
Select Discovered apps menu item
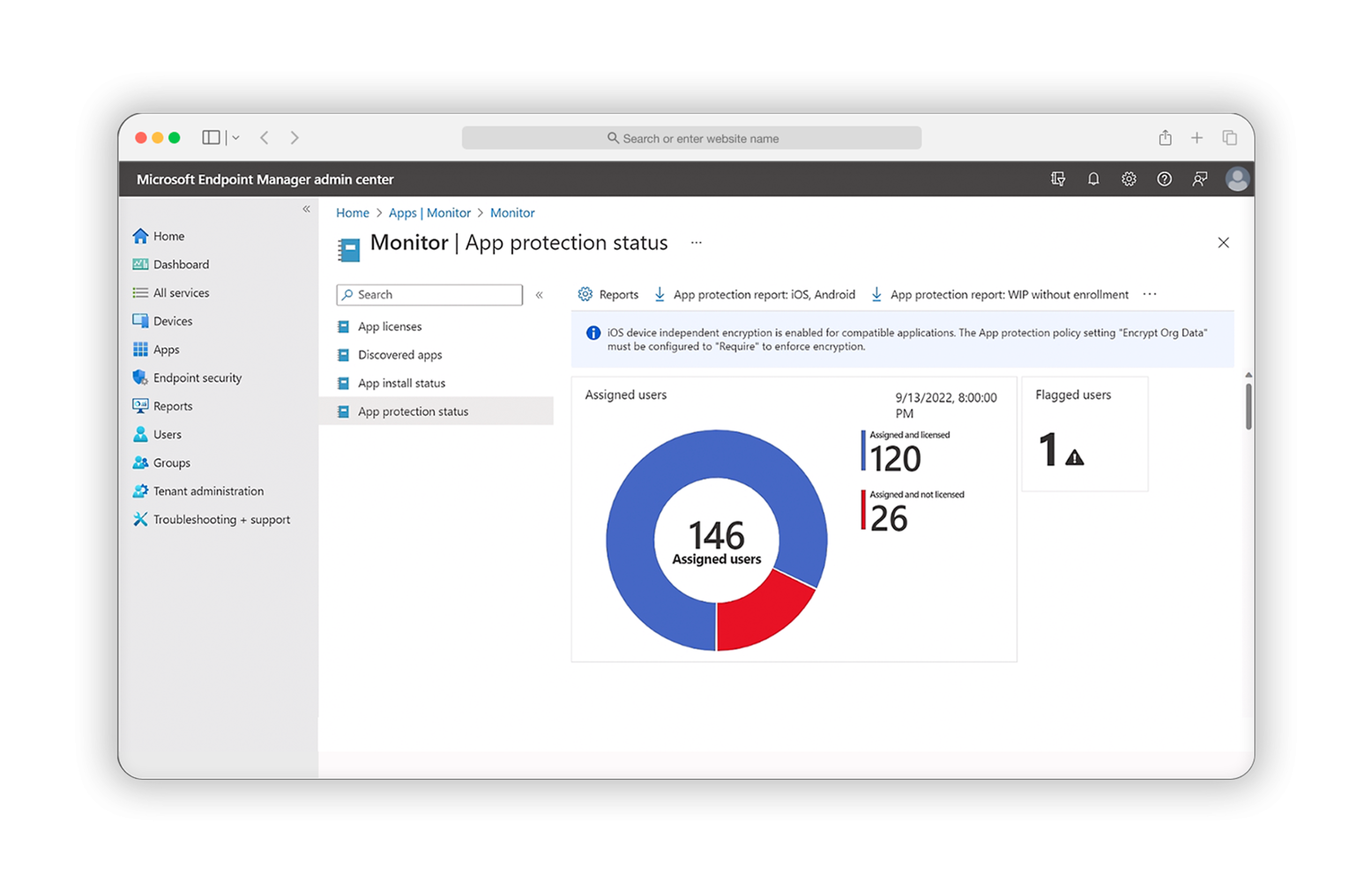click(399, 355)
